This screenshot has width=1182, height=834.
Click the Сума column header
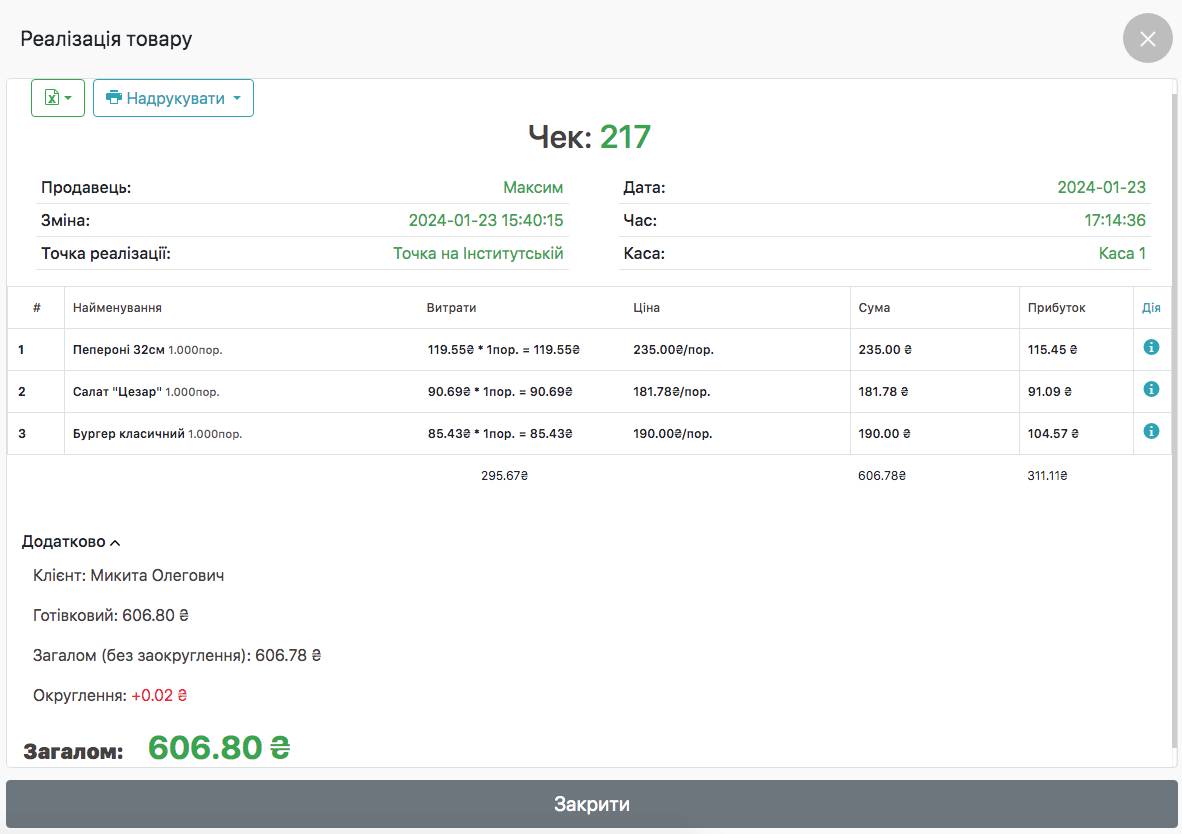(x=874, y=308)
